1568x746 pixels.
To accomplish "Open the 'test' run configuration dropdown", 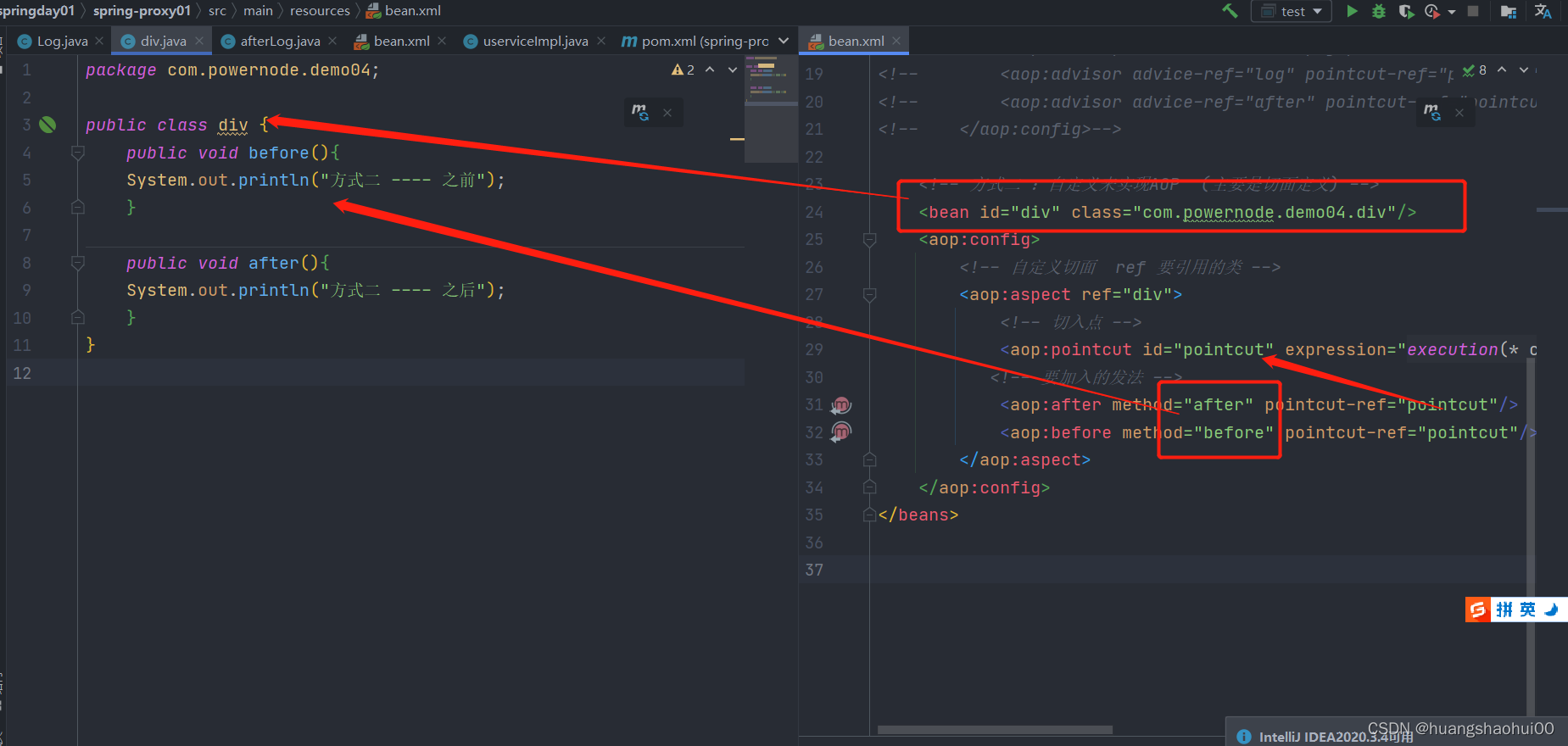I will (1292, 11).
